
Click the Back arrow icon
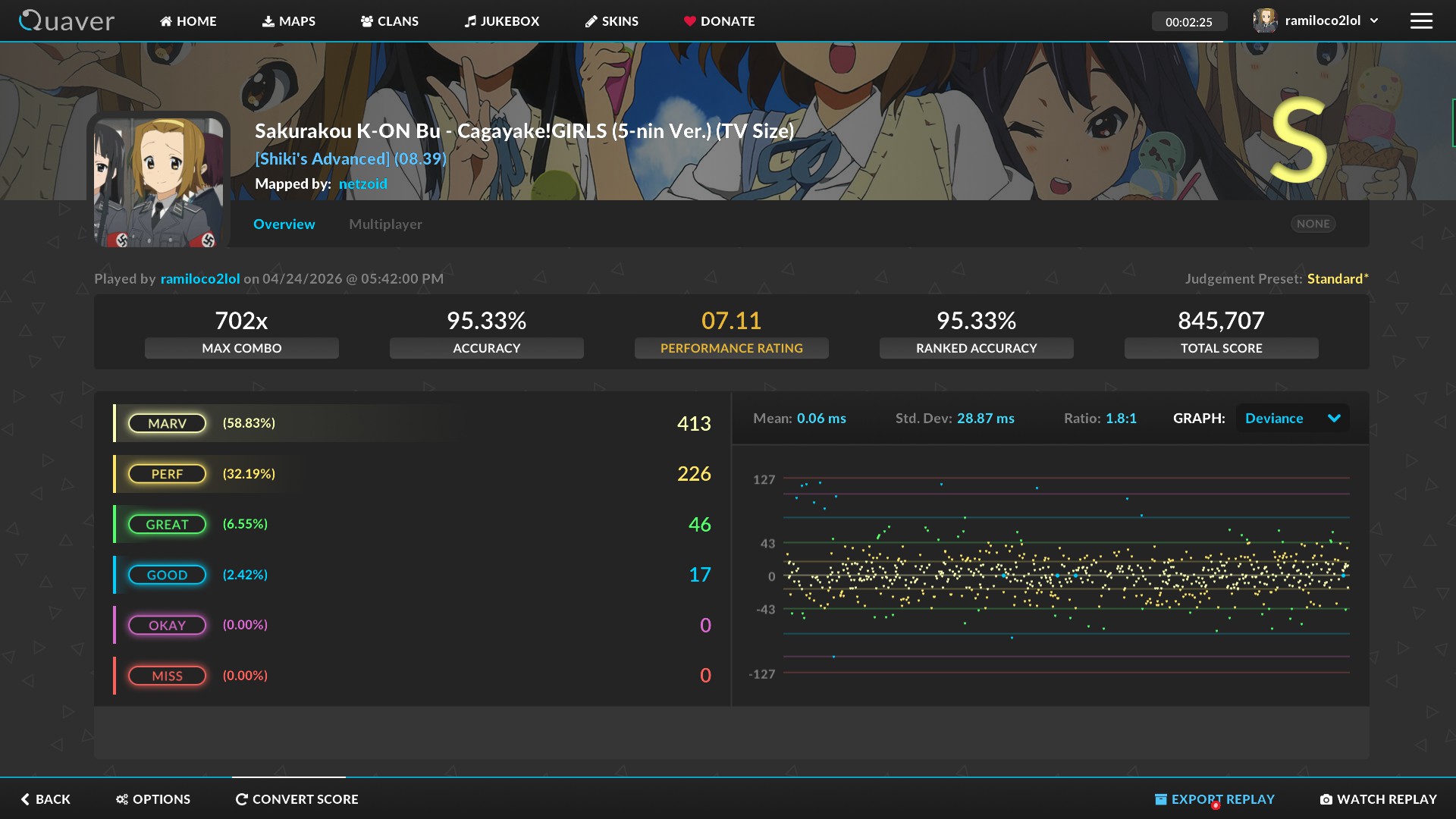tap(25, 799)
